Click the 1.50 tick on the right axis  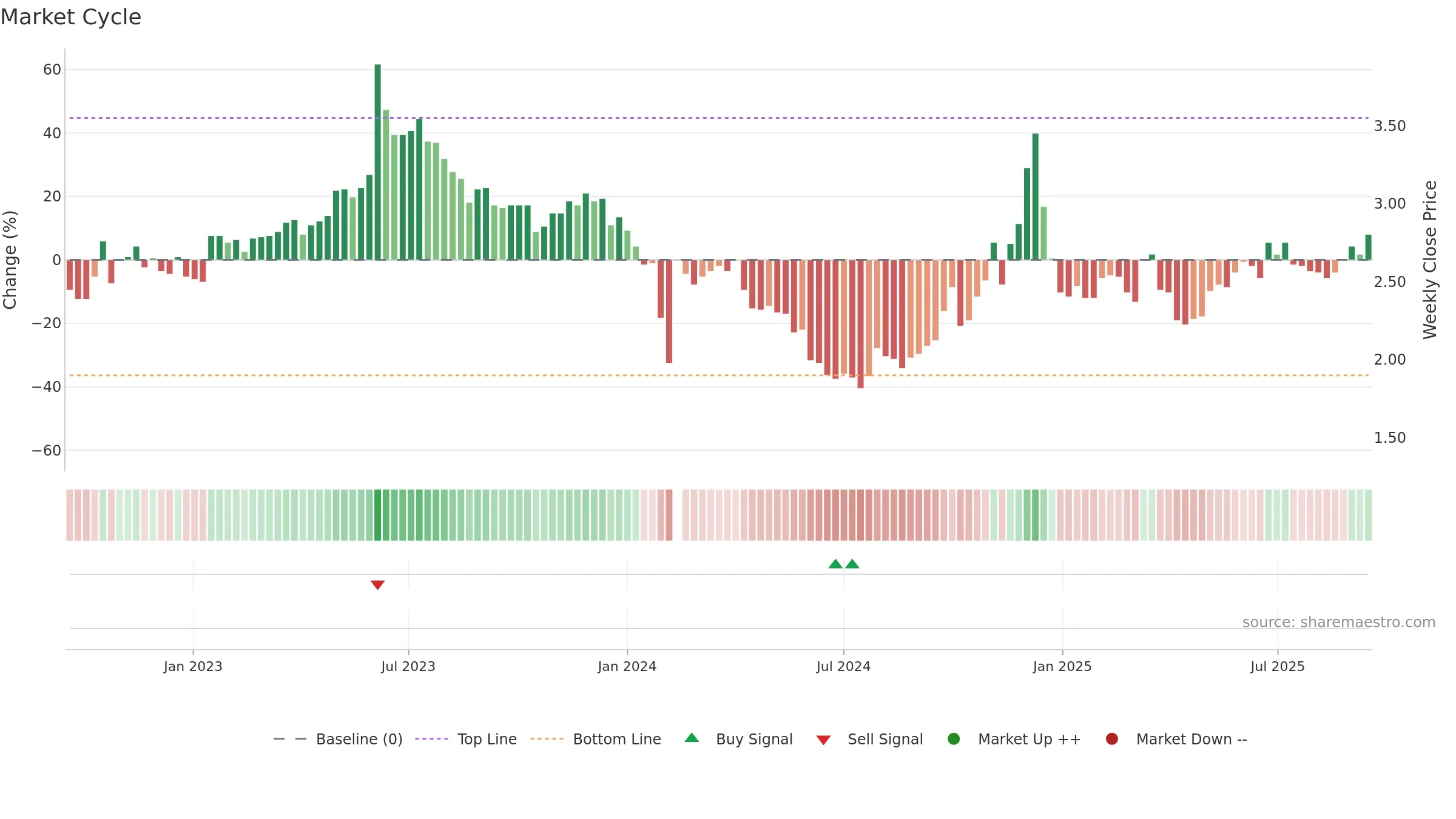(x=1390, y=438)
